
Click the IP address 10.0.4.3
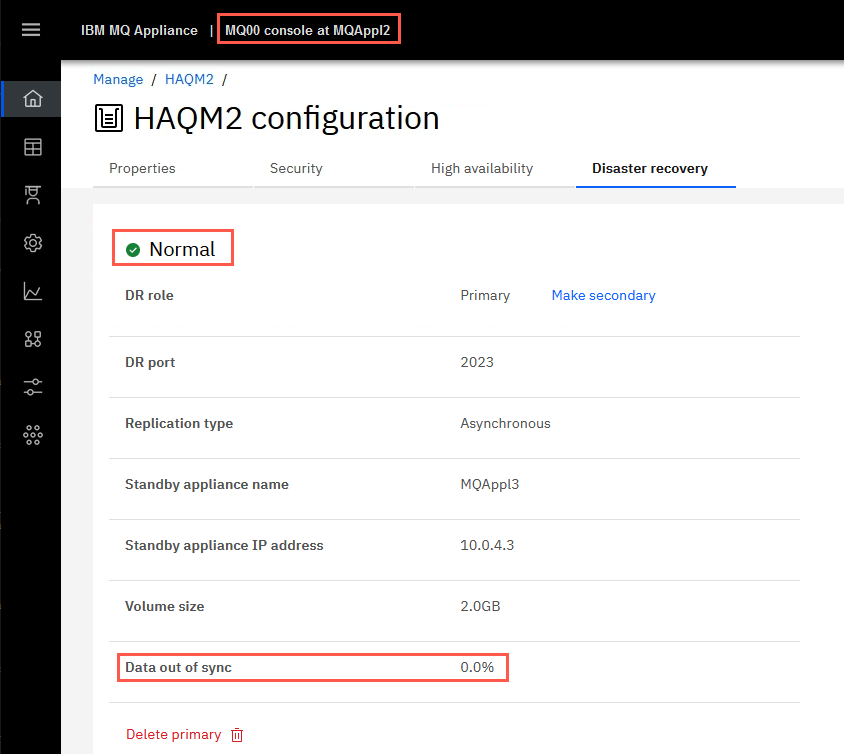(487, 545)
